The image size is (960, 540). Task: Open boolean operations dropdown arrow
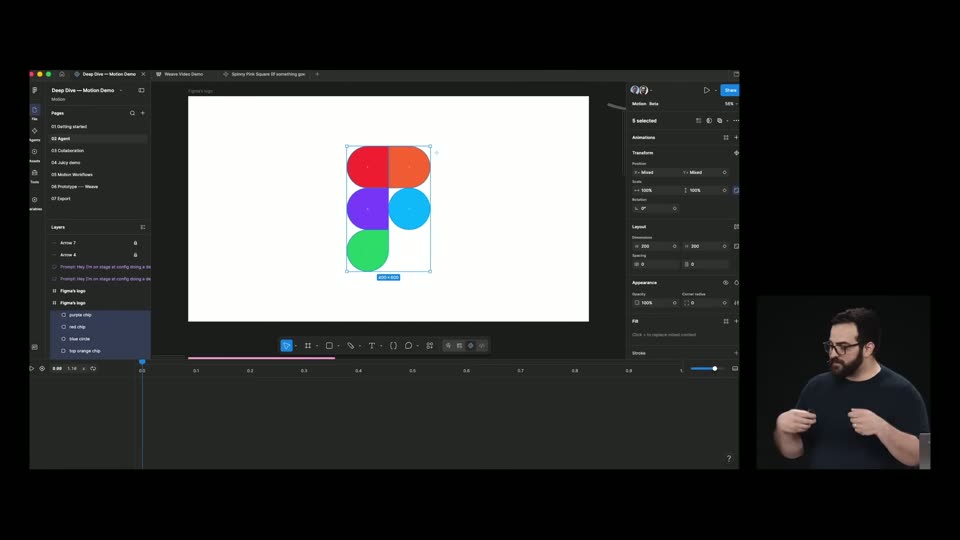727,121
